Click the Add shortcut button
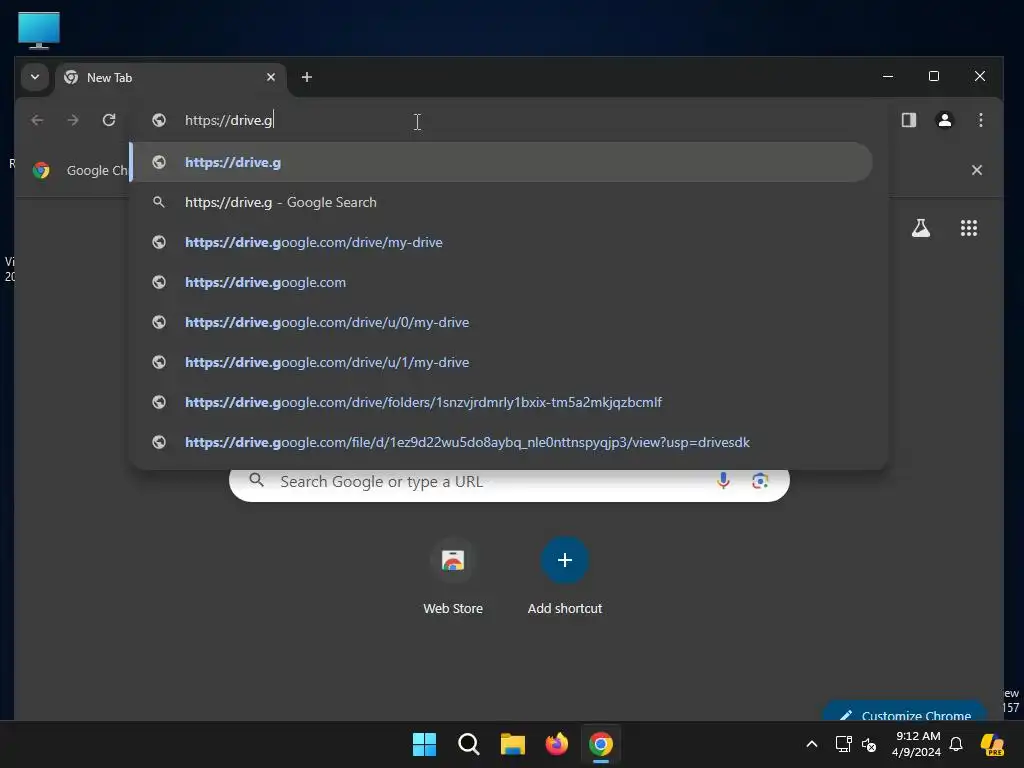 click(565, 576)
